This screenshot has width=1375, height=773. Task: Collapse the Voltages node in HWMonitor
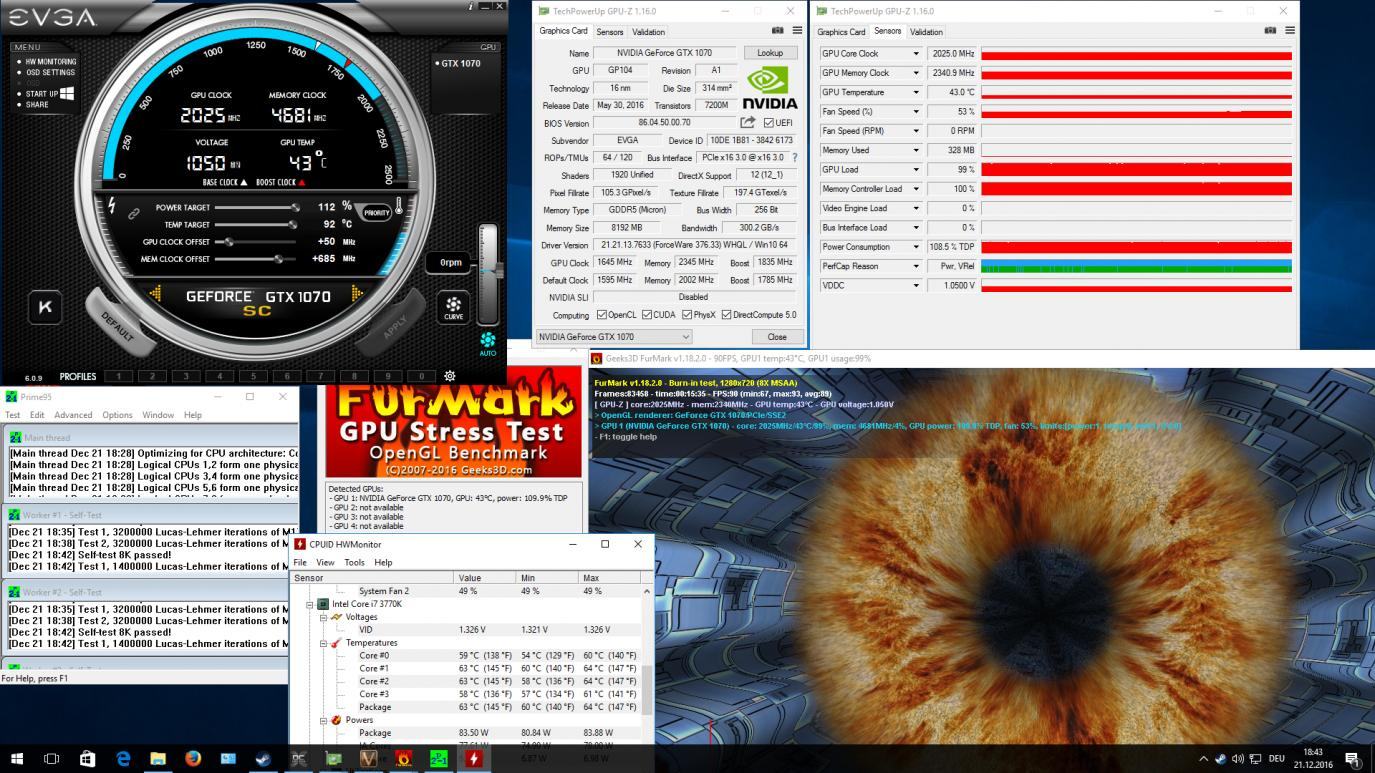(323, 617)
